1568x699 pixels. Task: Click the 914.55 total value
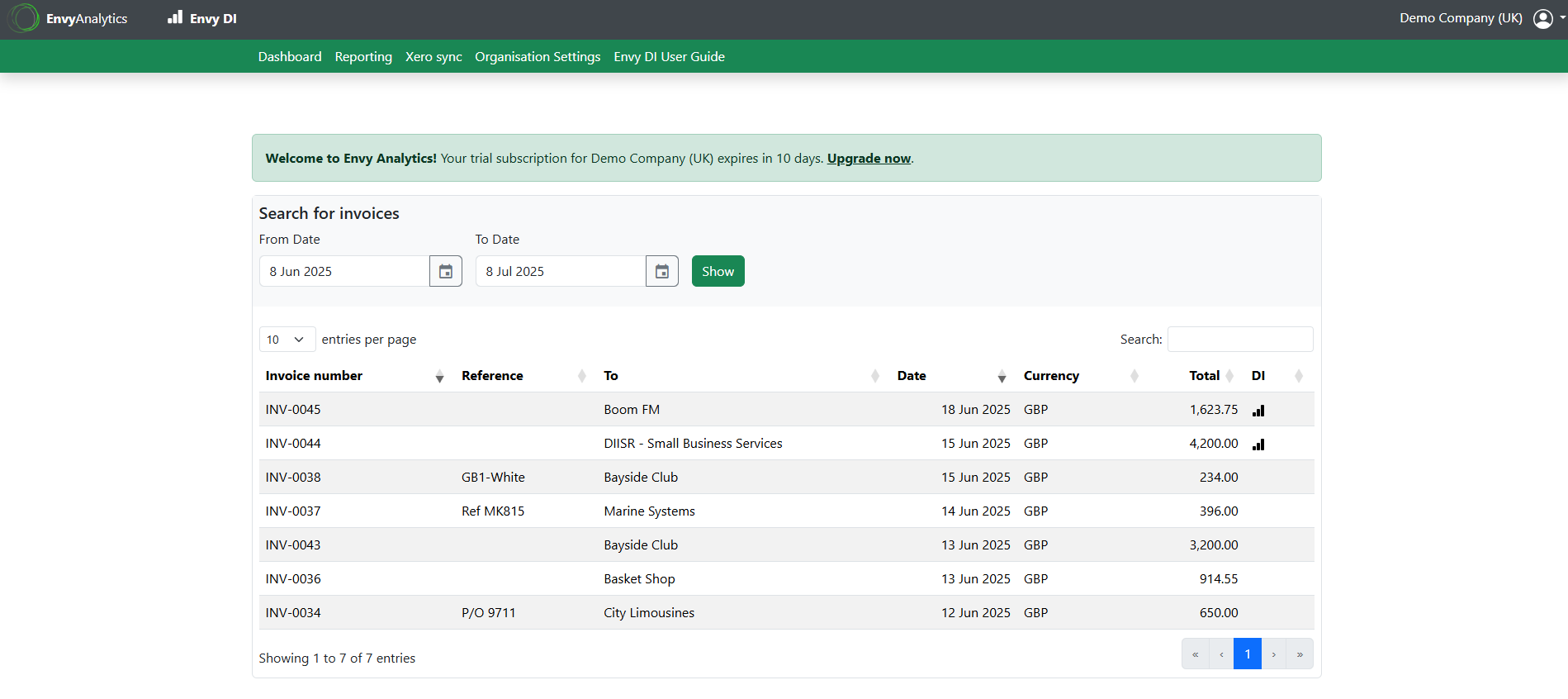1219,578
